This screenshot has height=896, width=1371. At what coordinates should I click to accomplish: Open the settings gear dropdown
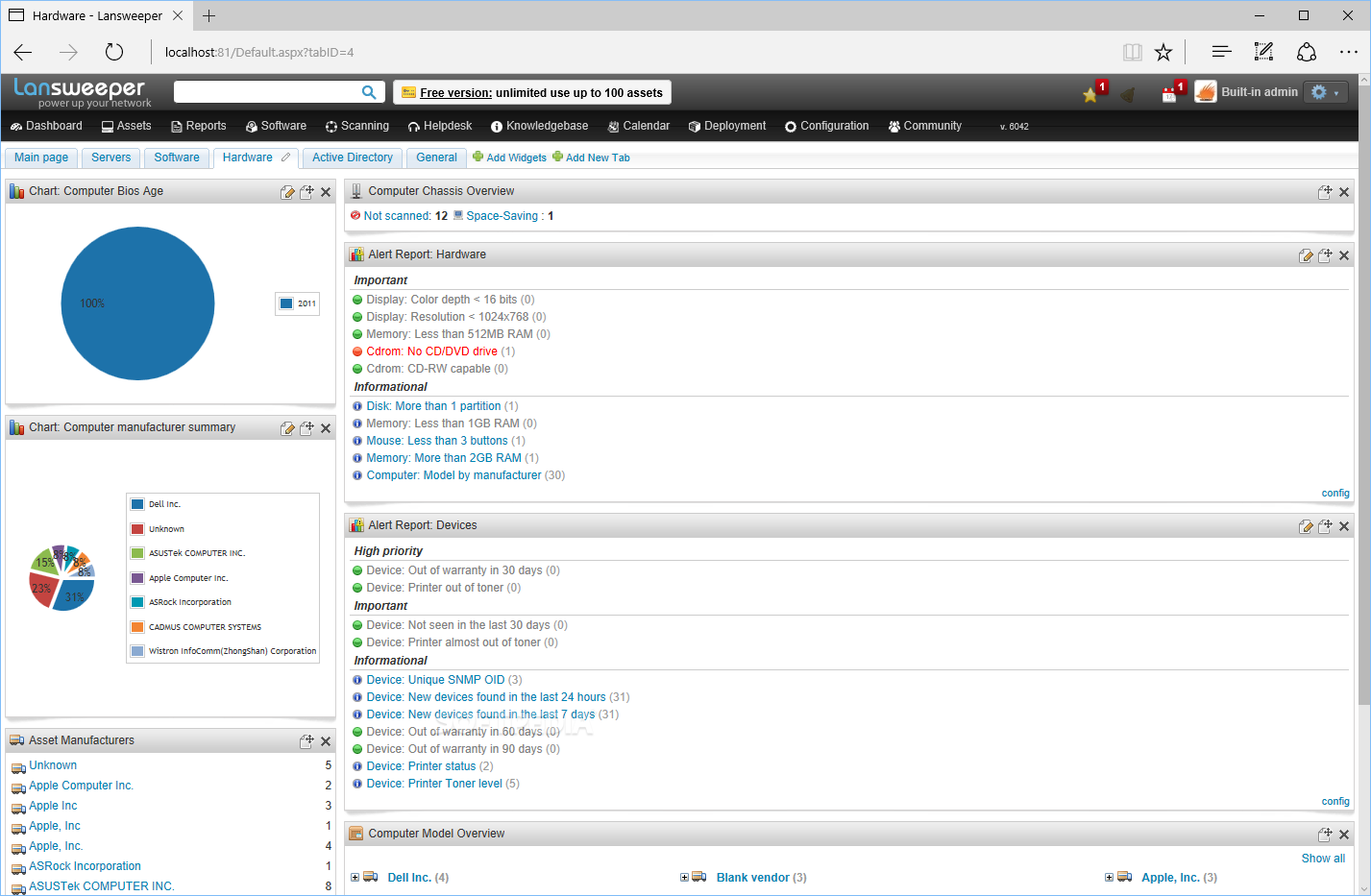coord(1327,92)
